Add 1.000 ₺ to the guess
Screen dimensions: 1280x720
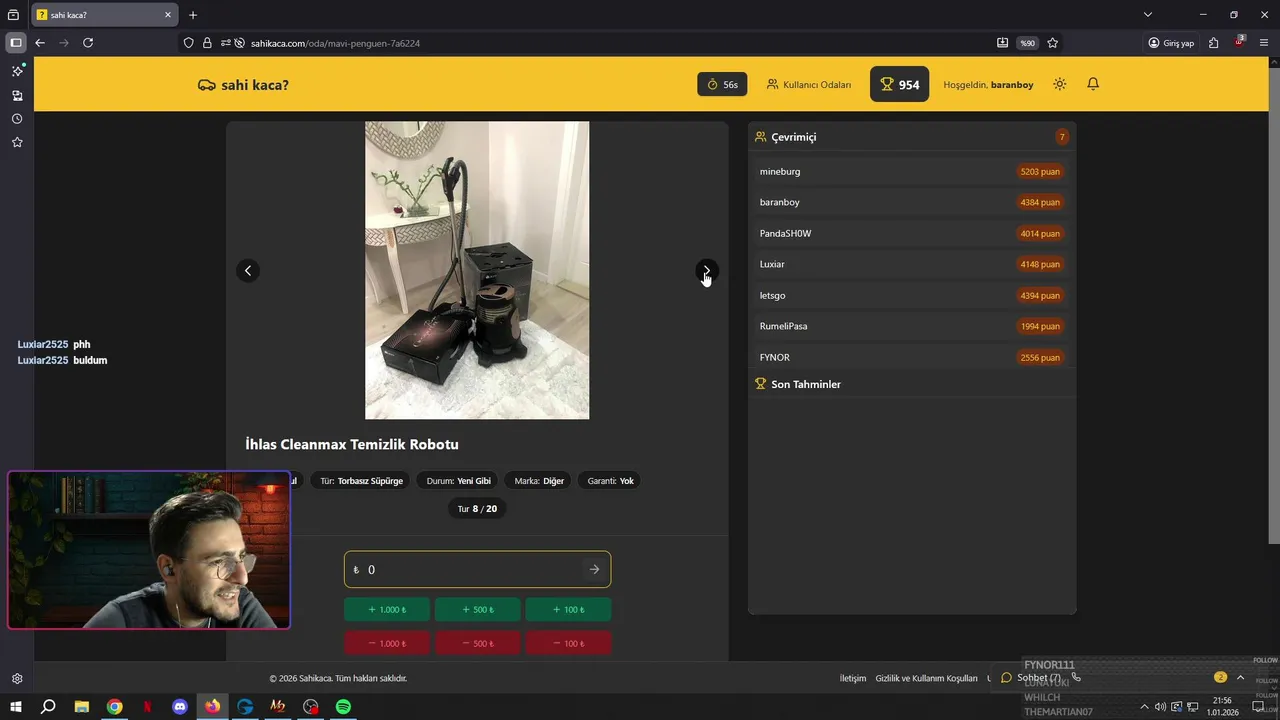[x=387, y=609]
